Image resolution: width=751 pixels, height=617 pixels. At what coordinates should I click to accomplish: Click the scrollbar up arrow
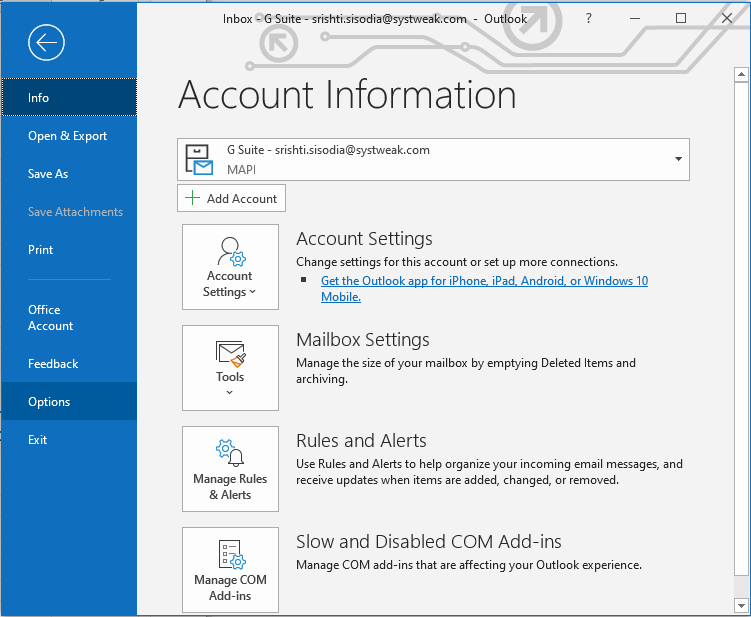[x=741, y=74]
